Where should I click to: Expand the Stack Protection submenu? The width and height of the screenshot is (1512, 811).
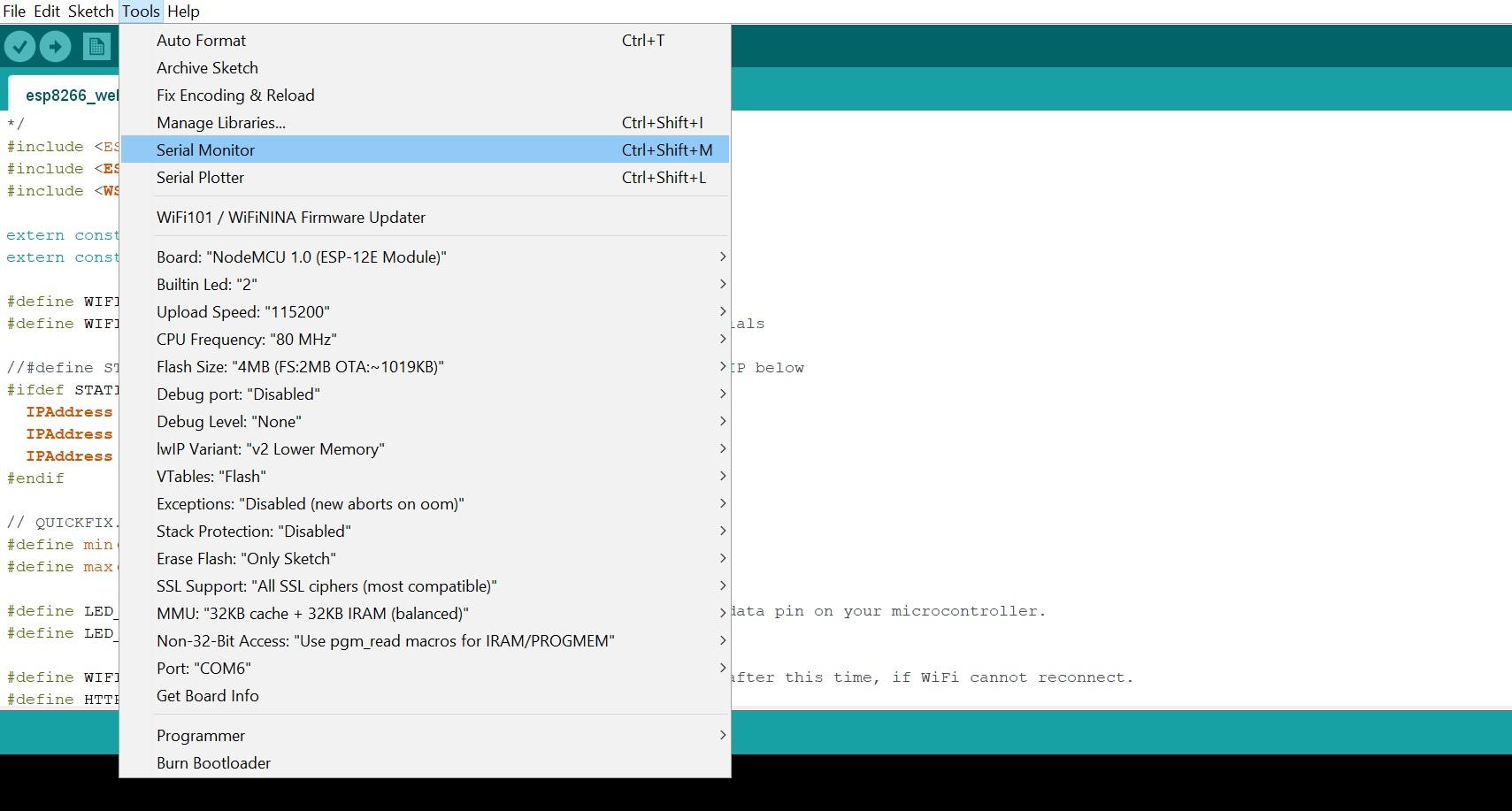[x=425, y=532]
